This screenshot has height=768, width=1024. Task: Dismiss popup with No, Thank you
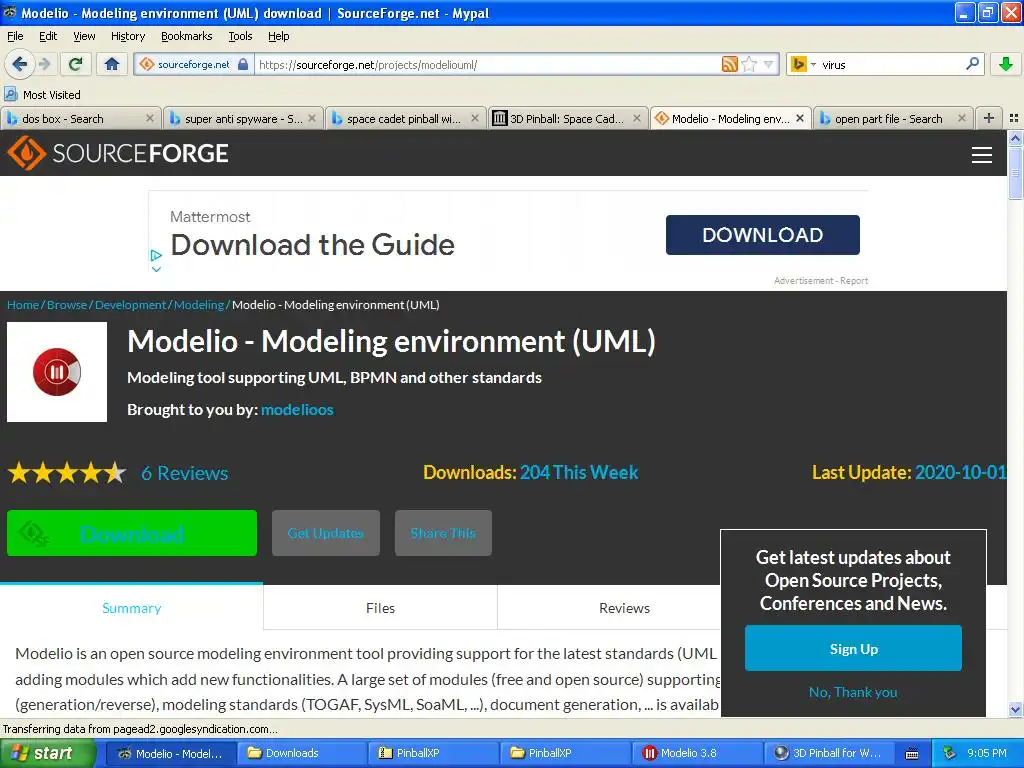[x=853, y=692]
